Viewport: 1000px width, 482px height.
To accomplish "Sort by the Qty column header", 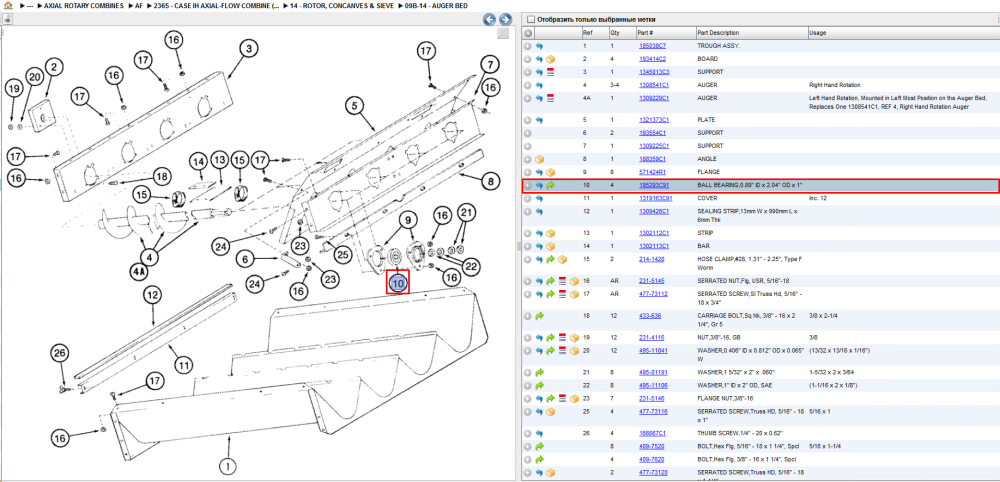I will coord(615,33).
